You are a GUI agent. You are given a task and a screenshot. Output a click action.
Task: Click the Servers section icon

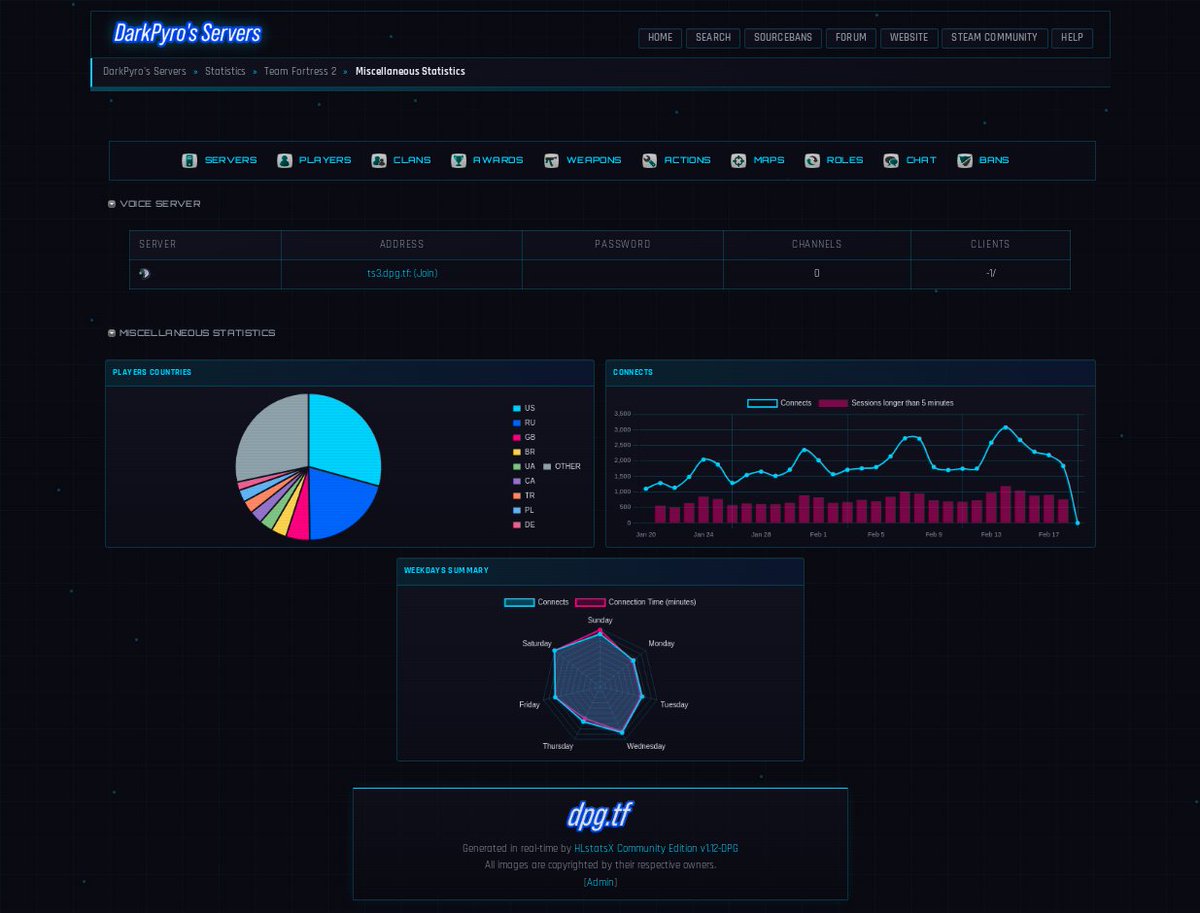[x=189, y=160]
